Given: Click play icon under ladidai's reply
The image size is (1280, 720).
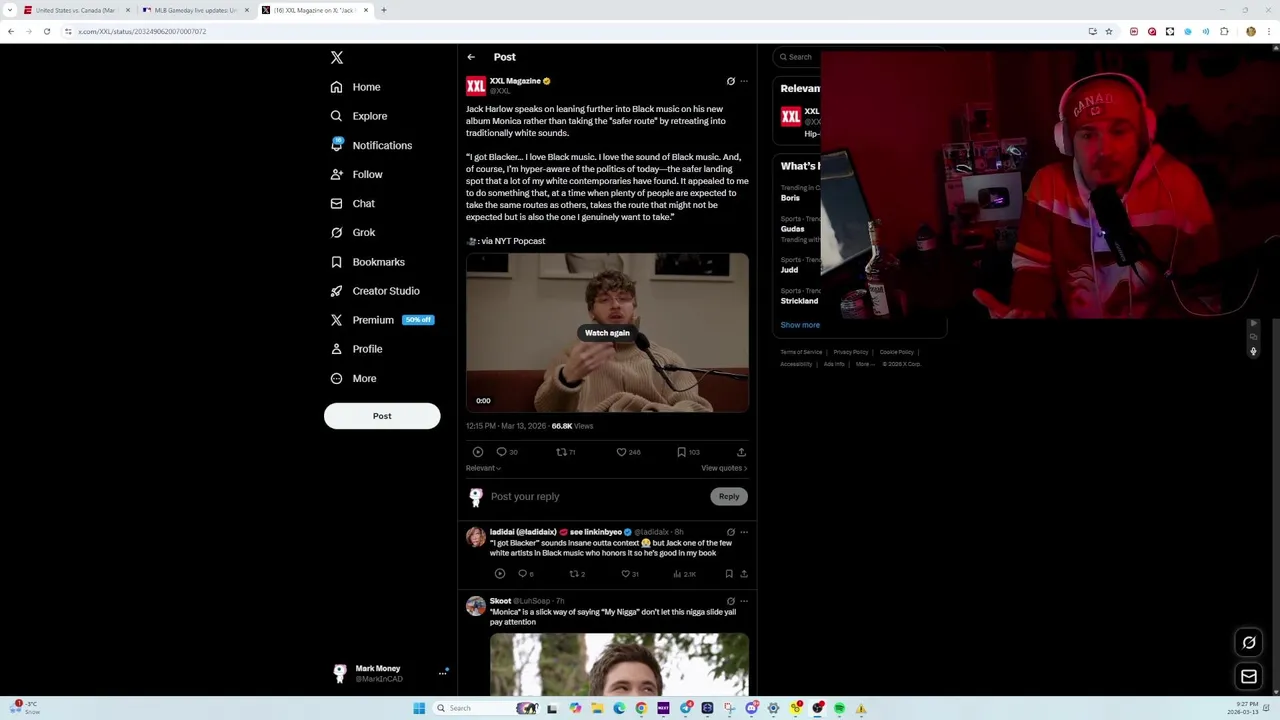Looking at the screenshot, I should click(x=499, y=574).
